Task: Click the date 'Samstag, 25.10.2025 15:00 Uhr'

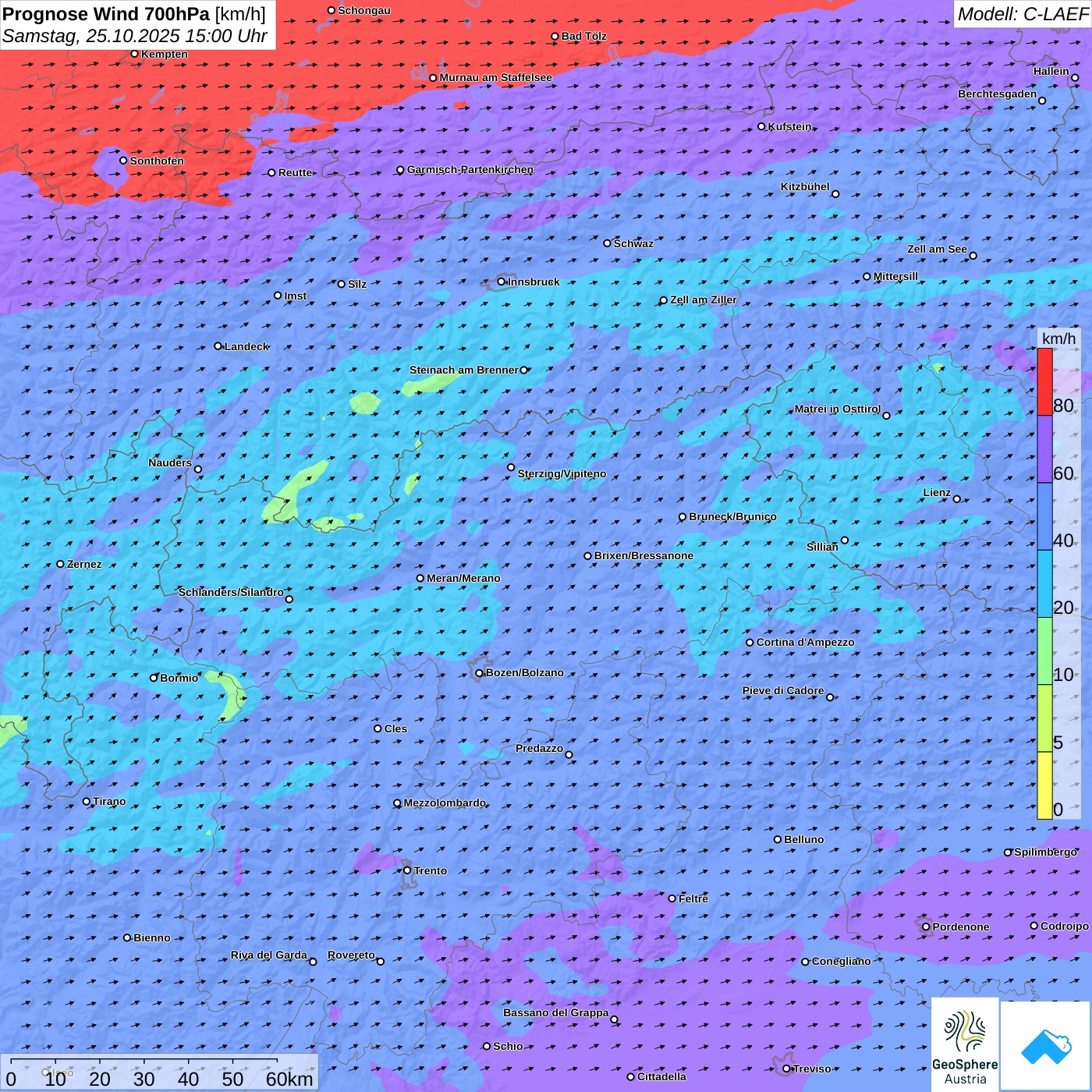Action: pos(135,36)
